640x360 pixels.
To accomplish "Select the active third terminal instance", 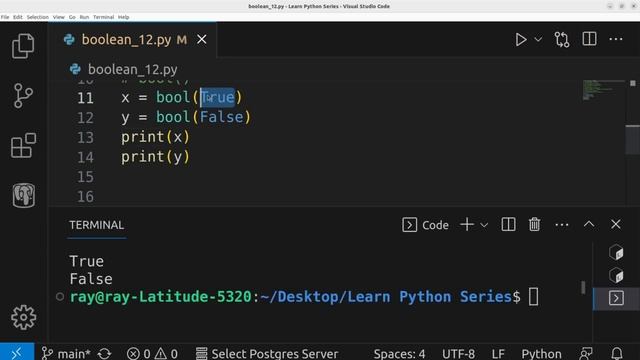I will 616,298.
